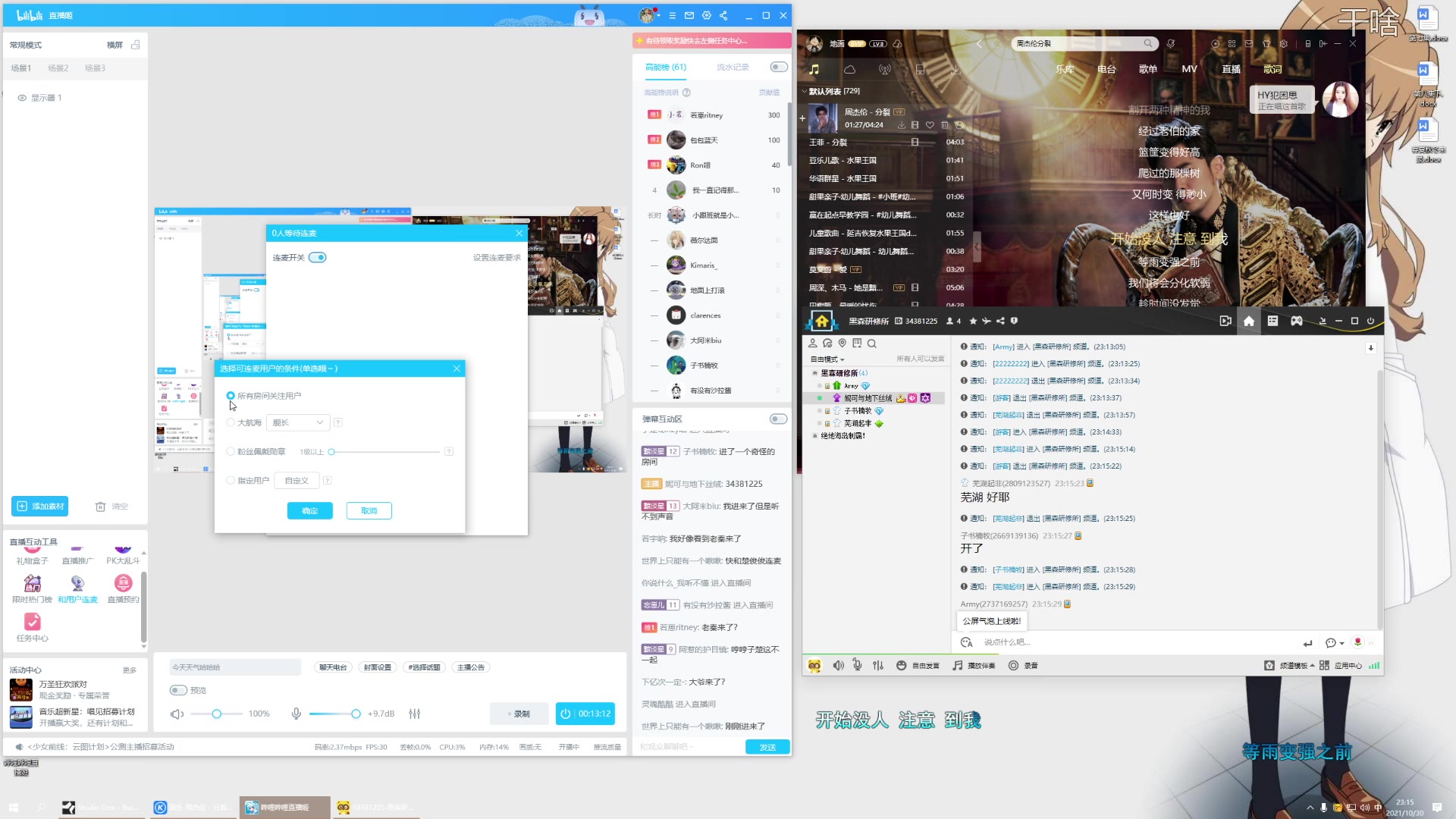Open the 自由模式 dropdown in YY
1456x819 pixels.
coord(827,359)
